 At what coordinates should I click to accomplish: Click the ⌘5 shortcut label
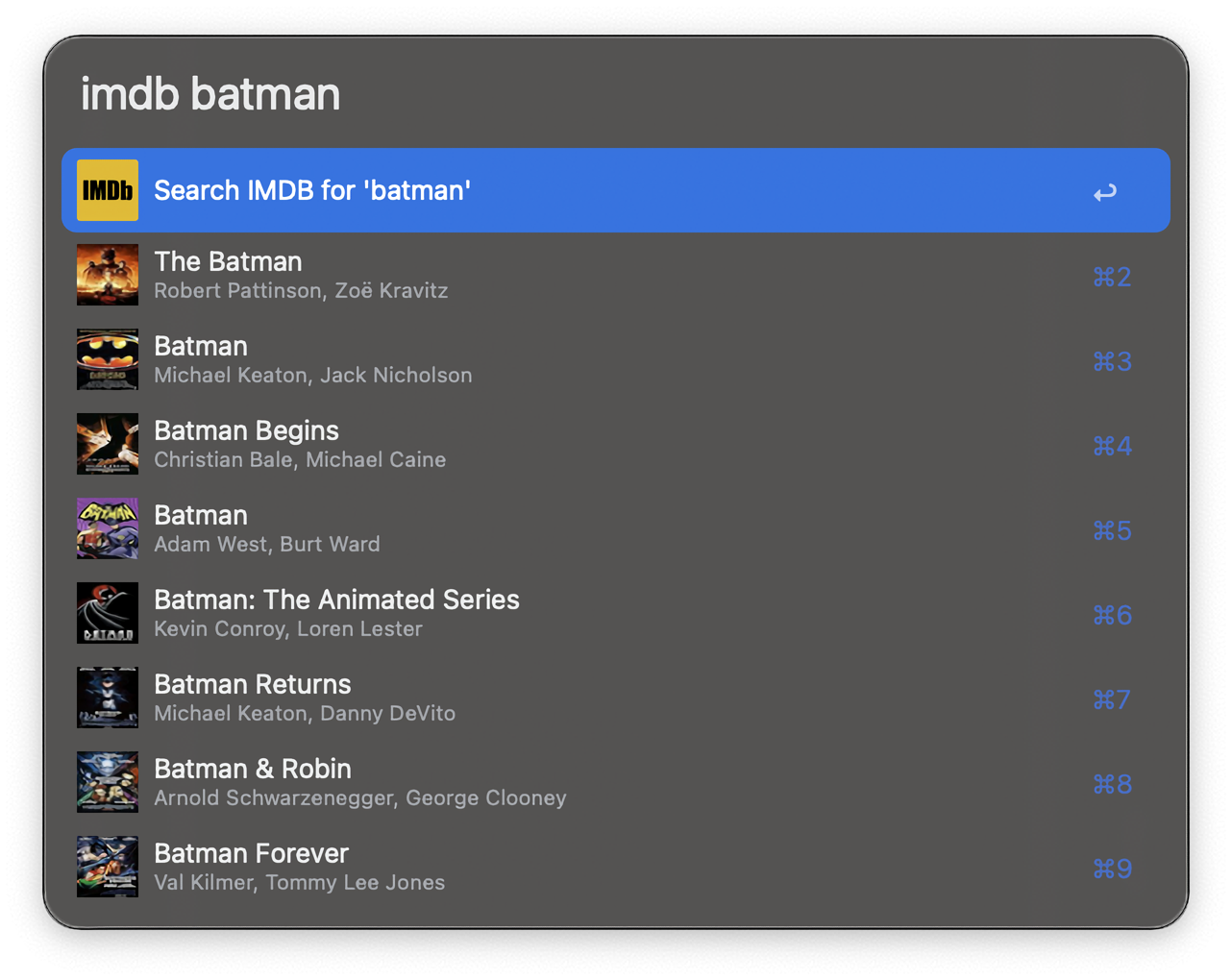[x=1112, y=530]
